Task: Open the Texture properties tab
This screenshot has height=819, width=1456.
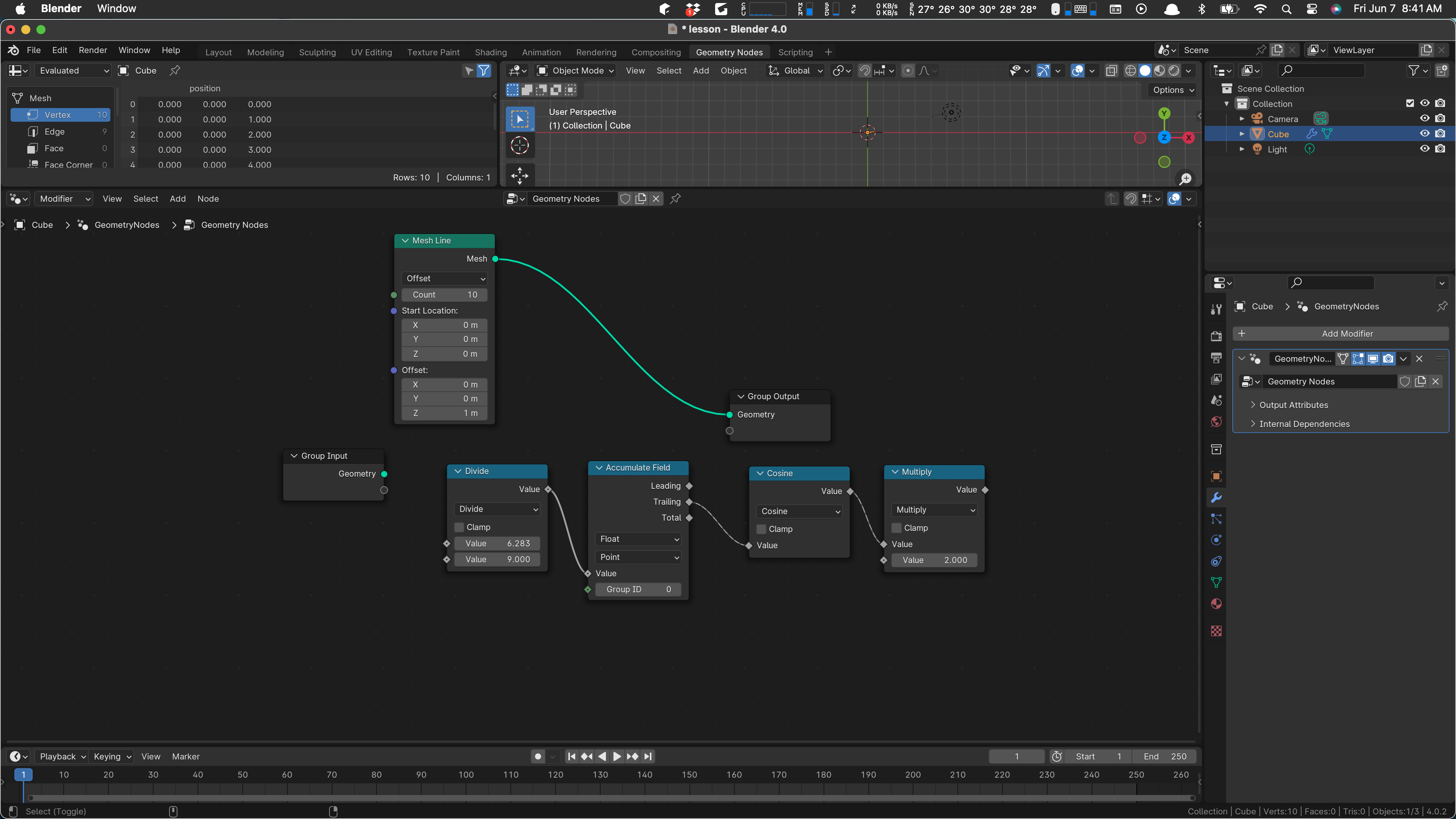Action: (1216, 631)
